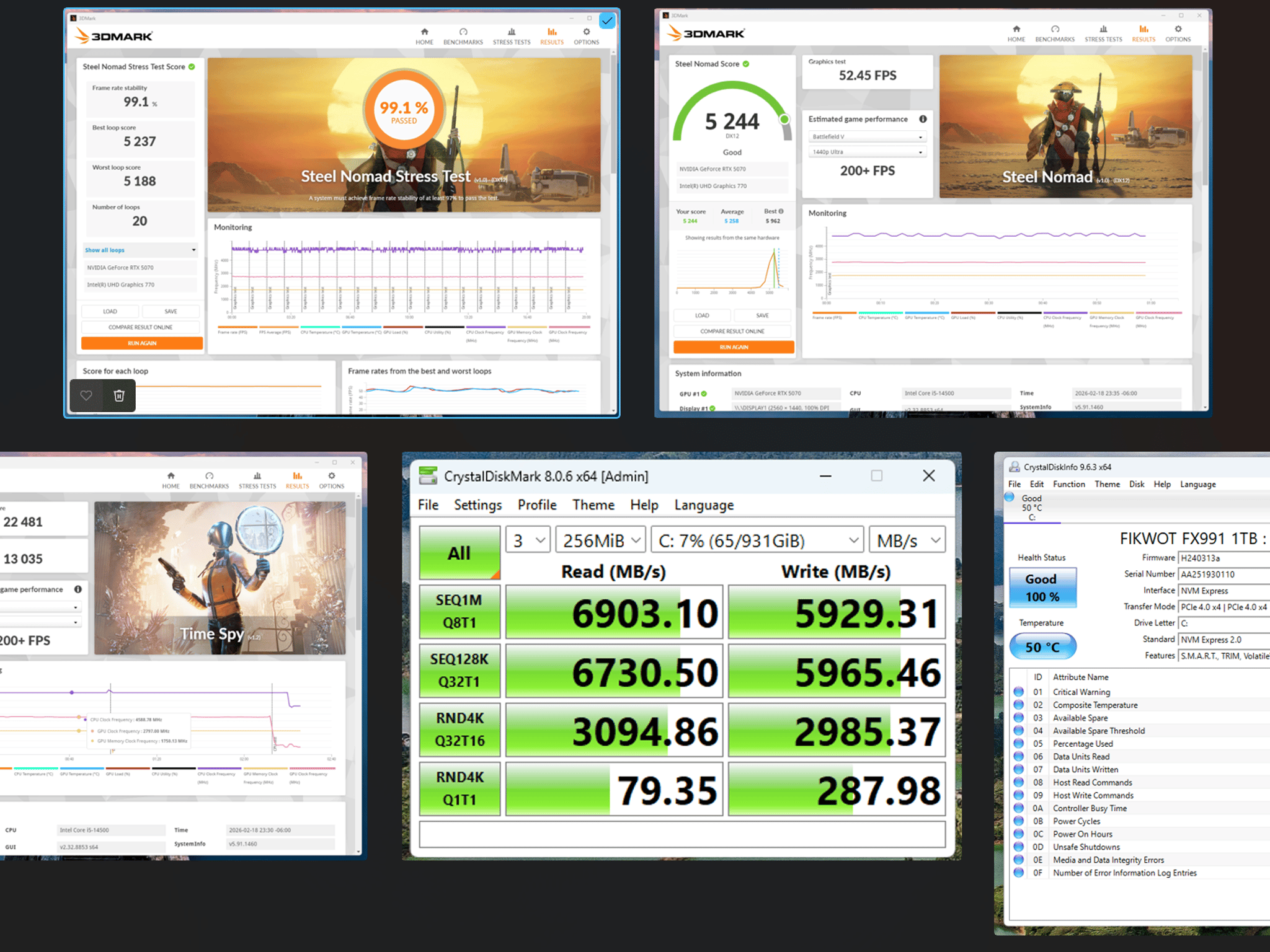Click STRESS TESTS icon in Steel Nomad score window
This screenshot has height=952, width=1270.
click(1103, 33)
